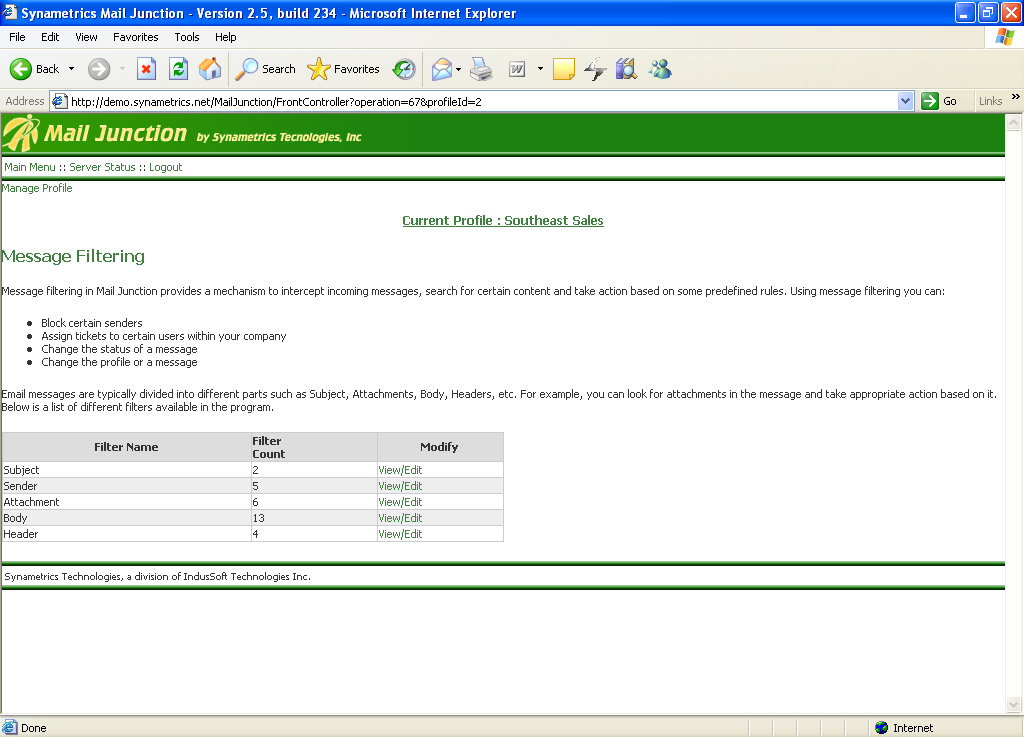
Task: Open the Server Status link
Action: coord(103,167)
